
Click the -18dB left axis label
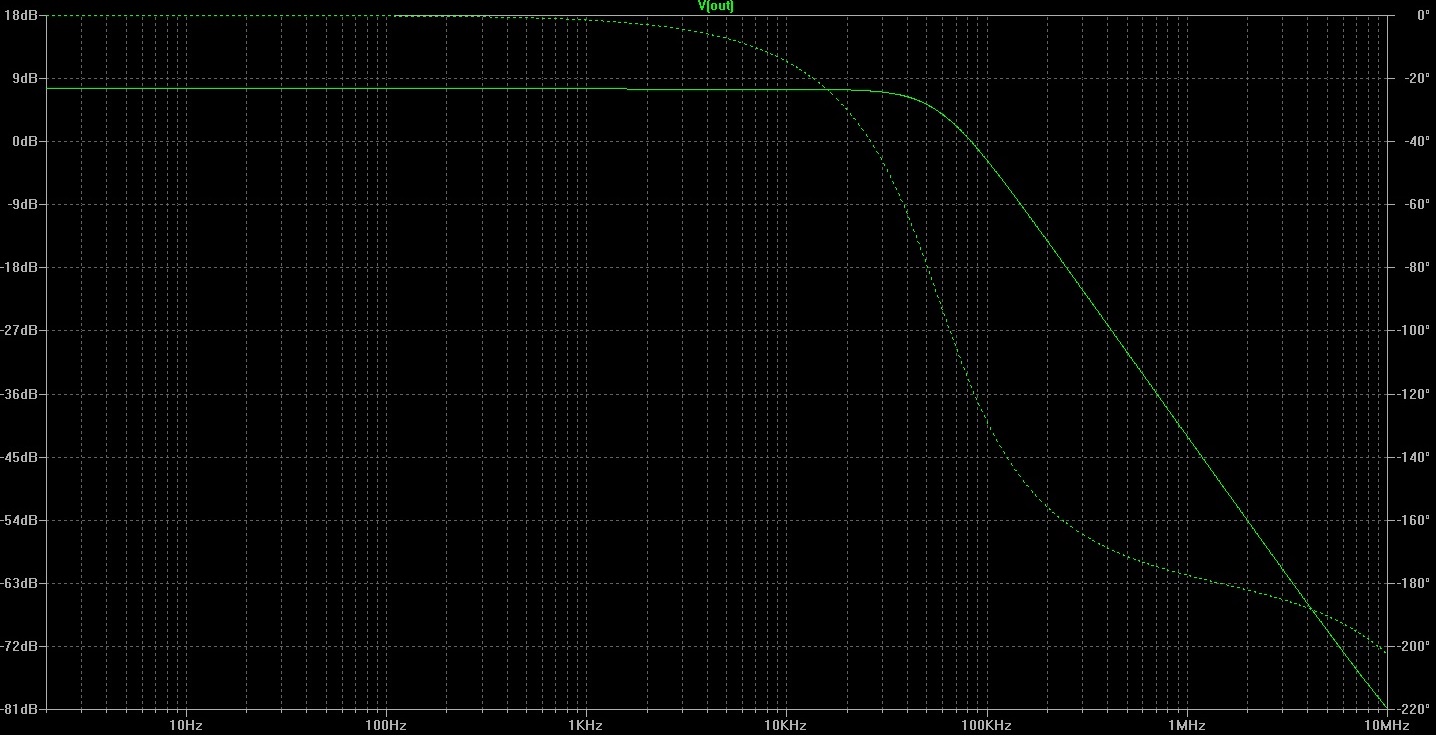click(x=21, y=267)
